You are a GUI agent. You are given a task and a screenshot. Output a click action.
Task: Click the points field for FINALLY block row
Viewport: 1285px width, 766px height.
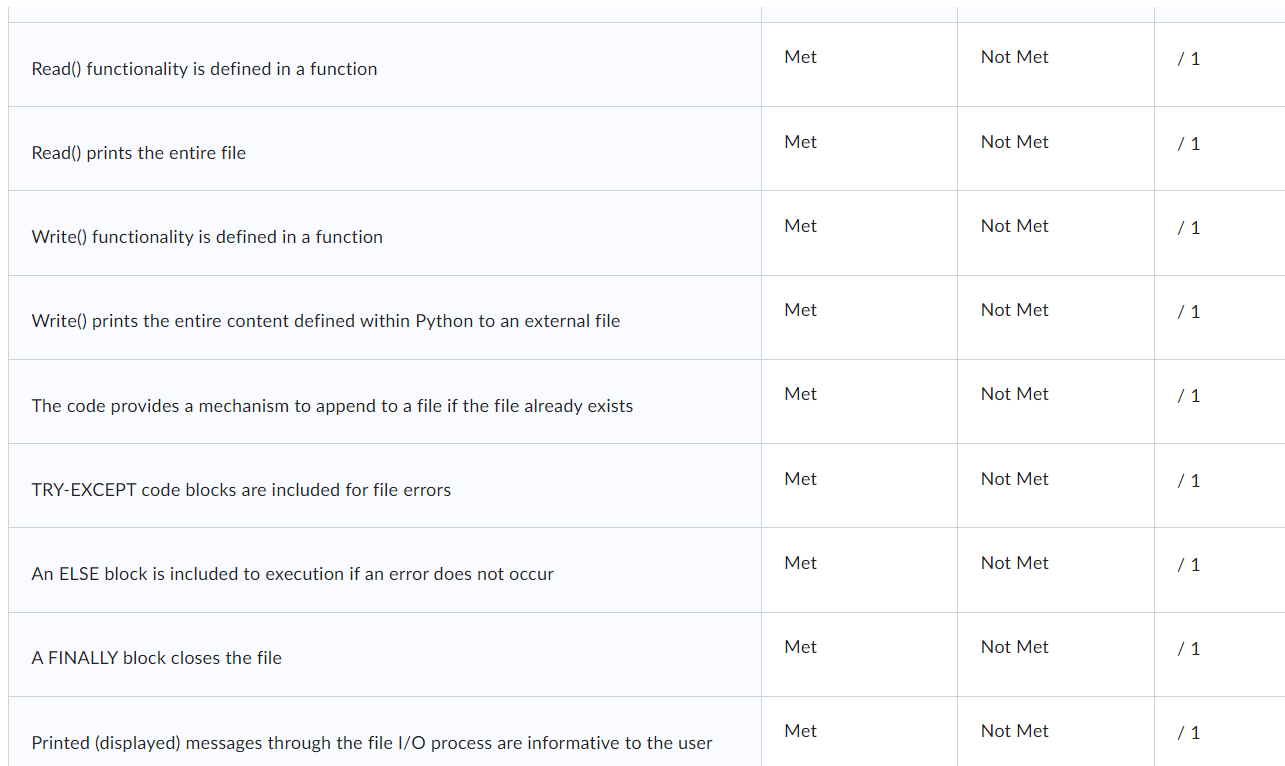1188,649
